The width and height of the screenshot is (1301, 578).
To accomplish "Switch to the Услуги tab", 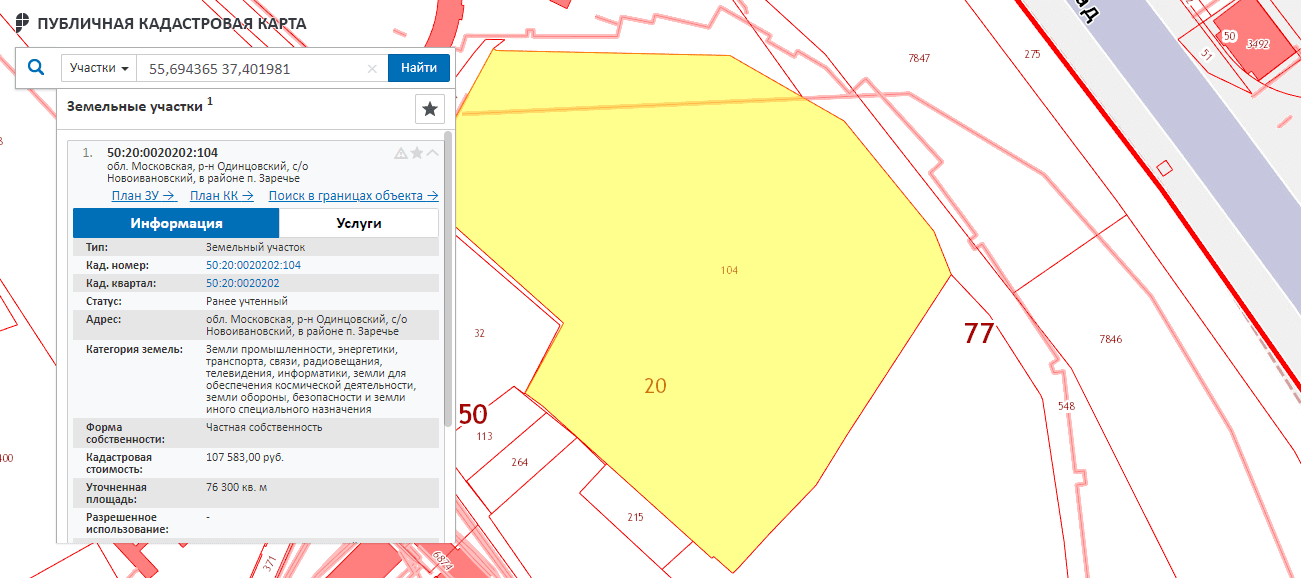I will (x=358, y=223).
